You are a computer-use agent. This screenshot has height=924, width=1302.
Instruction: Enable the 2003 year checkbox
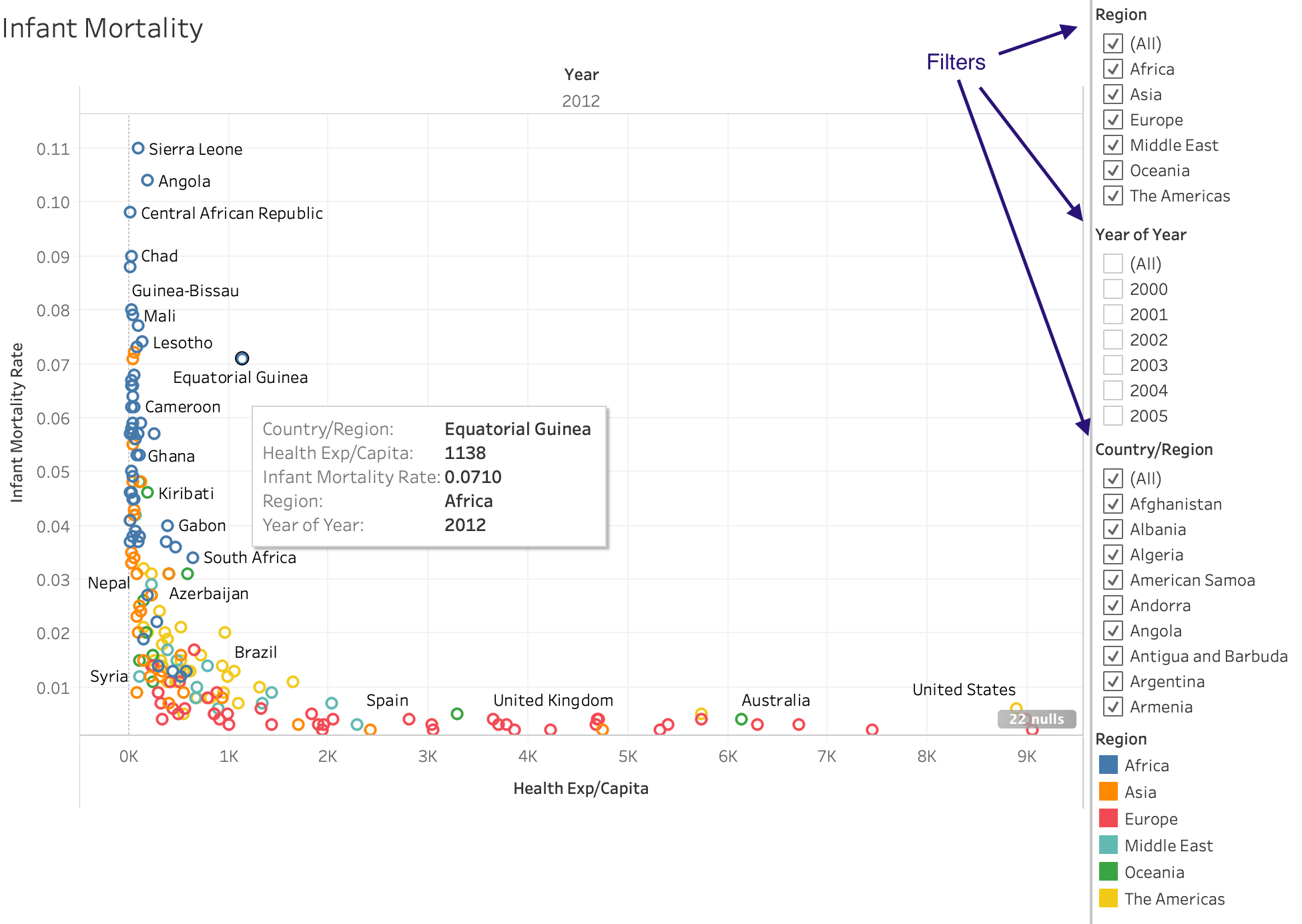point(1112,365)
